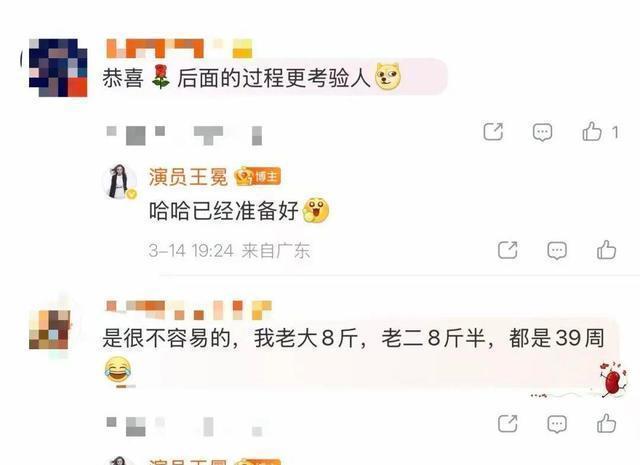Share the first comment about 后面的过程

coord(493,131)
